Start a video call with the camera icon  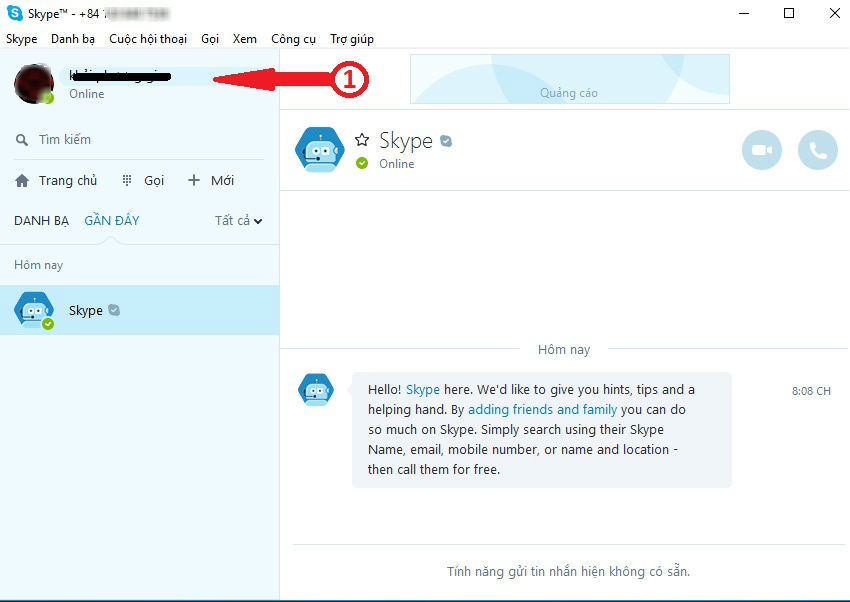[761, 149]
